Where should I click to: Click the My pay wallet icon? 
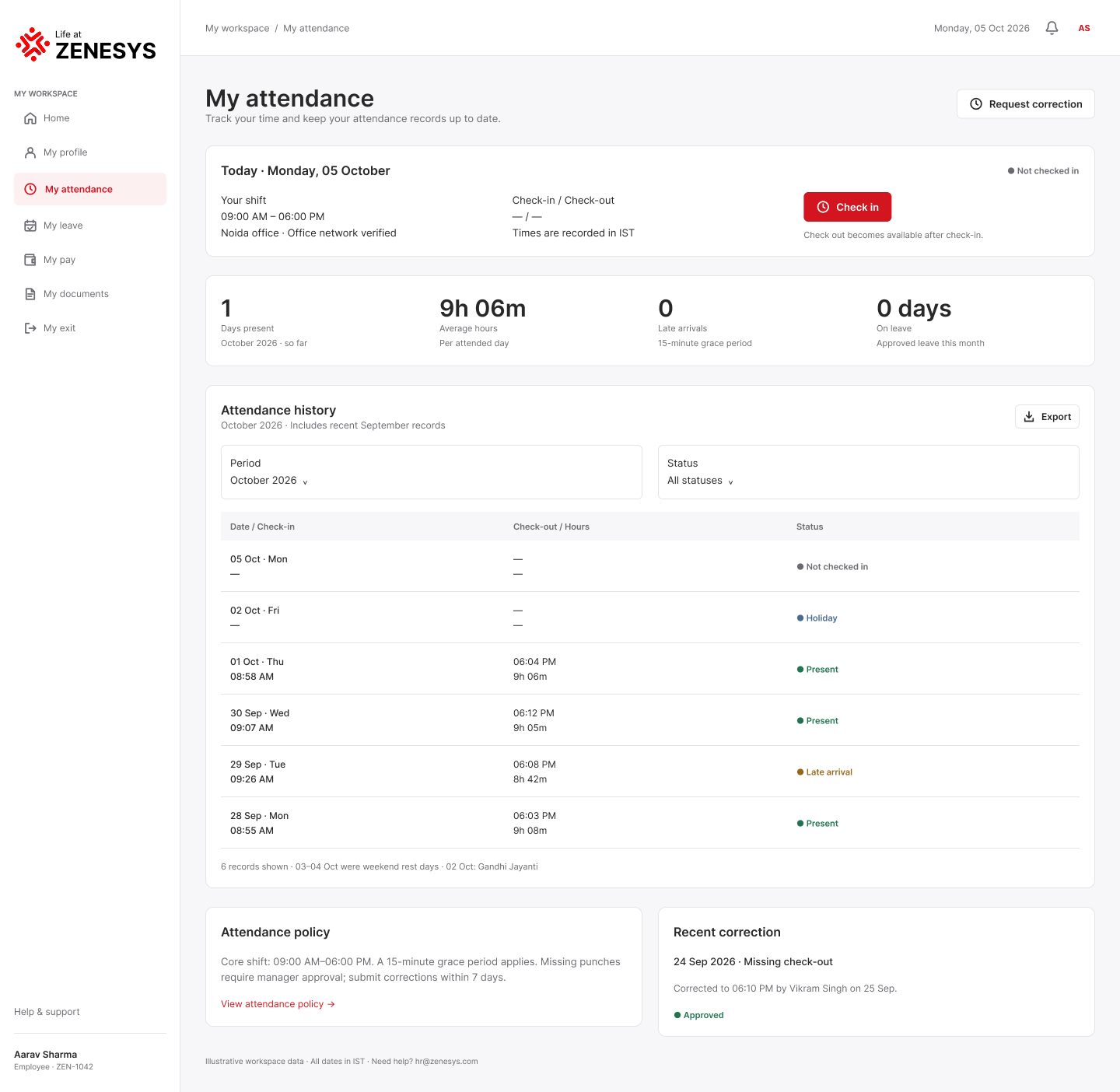click(x=30, y=260)
